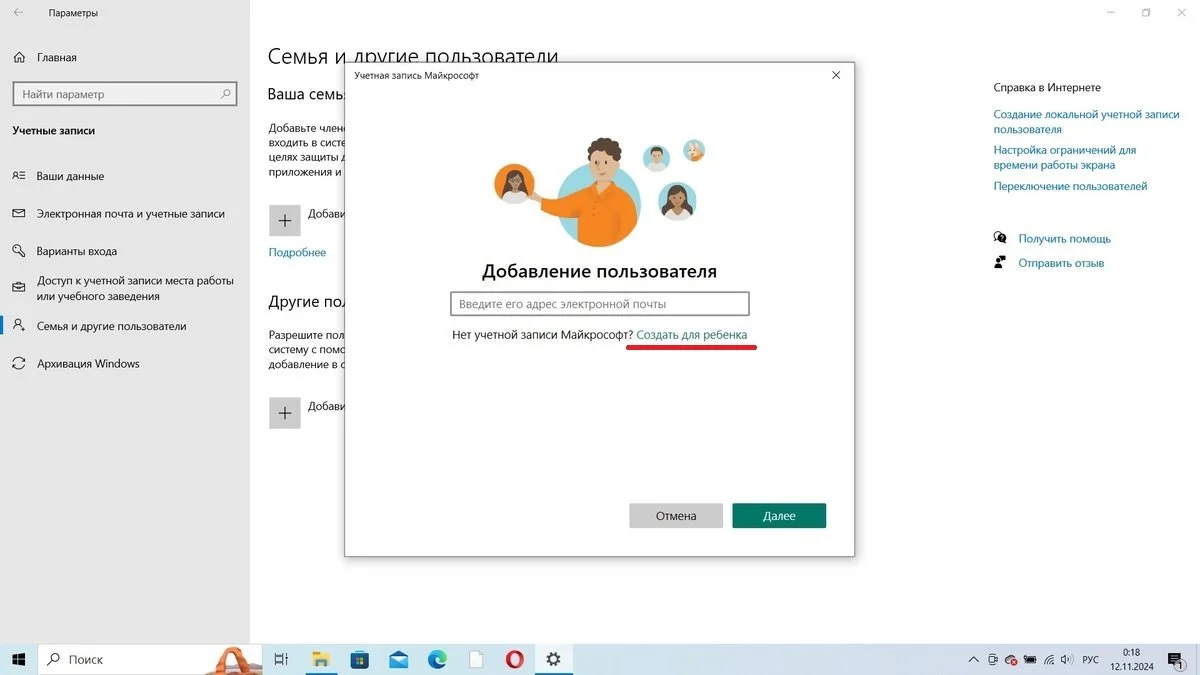Click the РУС language indicator

pyautogui.click(x=1091, y=660)
